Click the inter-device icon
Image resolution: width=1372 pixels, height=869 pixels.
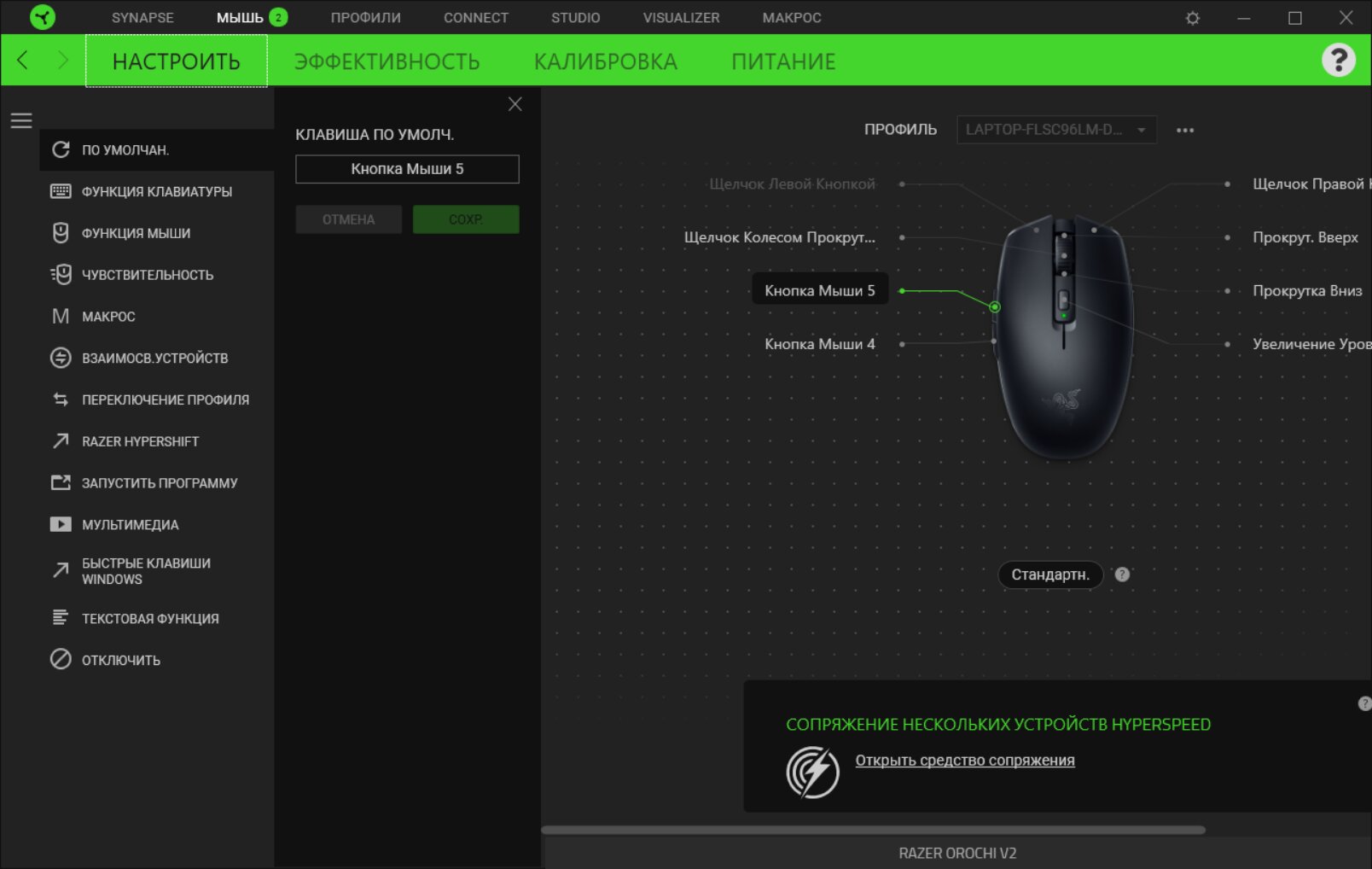coord(61,358)
